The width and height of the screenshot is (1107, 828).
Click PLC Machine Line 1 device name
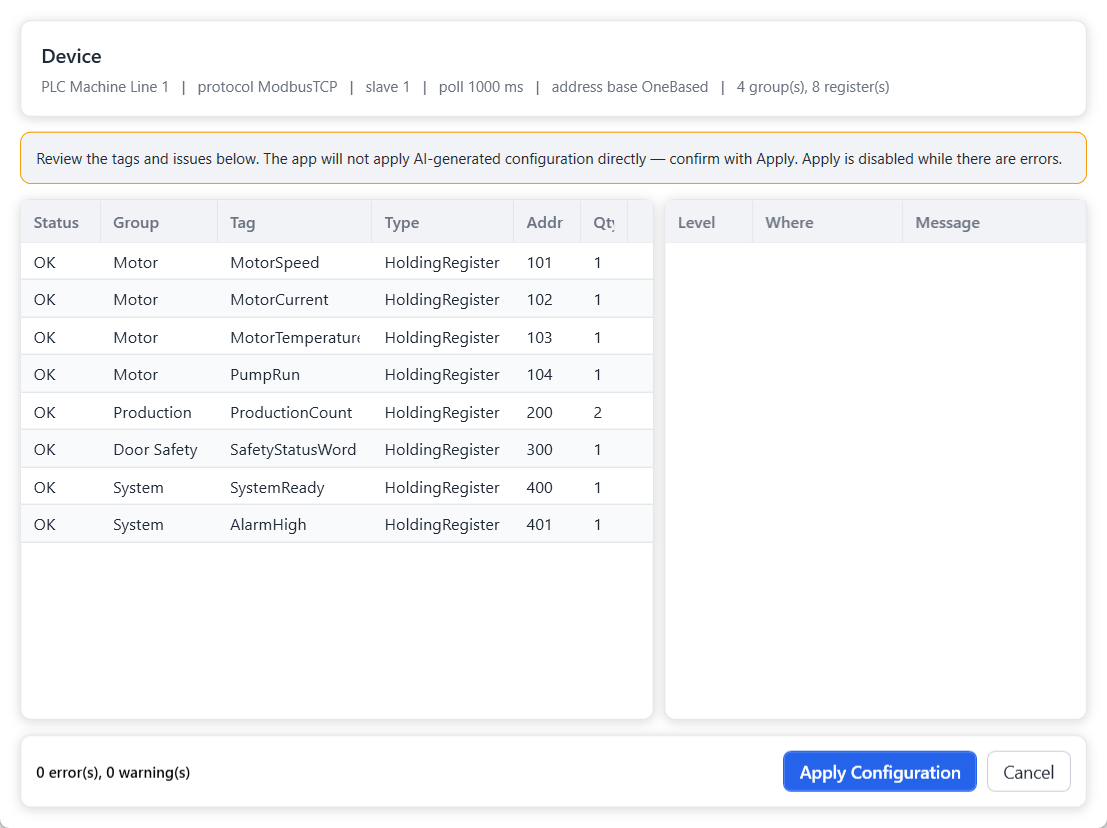point(105,87)
